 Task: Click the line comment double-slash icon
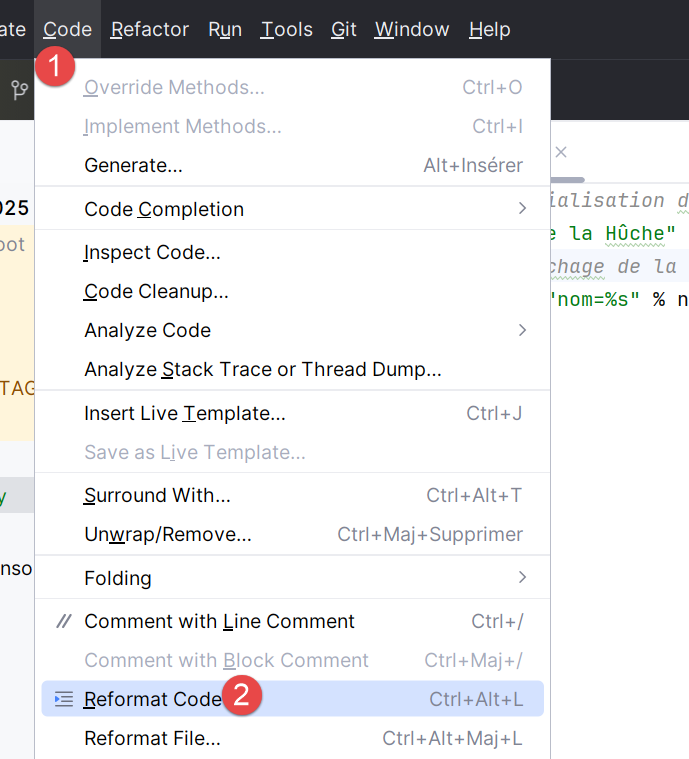(64, 621)
